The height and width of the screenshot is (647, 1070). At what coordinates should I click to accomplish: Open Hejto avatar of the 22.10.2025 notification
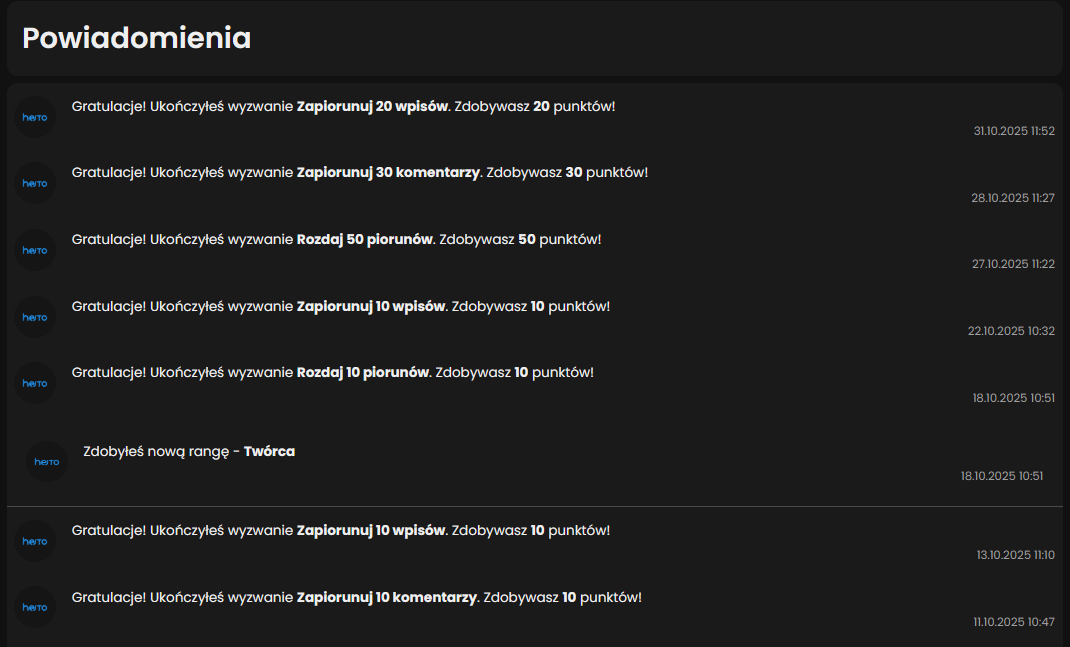click(35, 317)
